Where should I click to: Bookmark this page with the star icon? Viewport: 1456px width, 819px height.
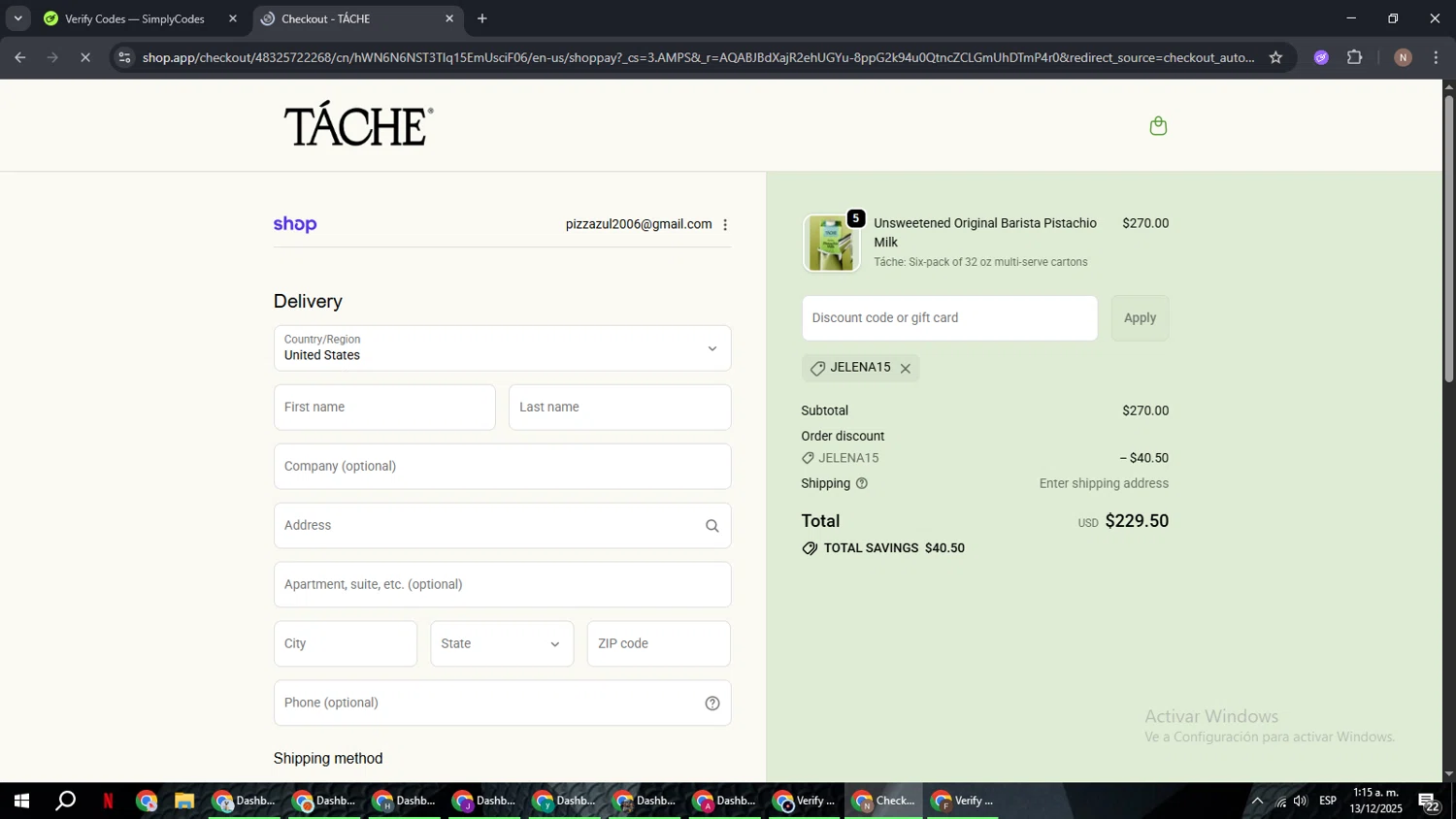coord(1275,57)
